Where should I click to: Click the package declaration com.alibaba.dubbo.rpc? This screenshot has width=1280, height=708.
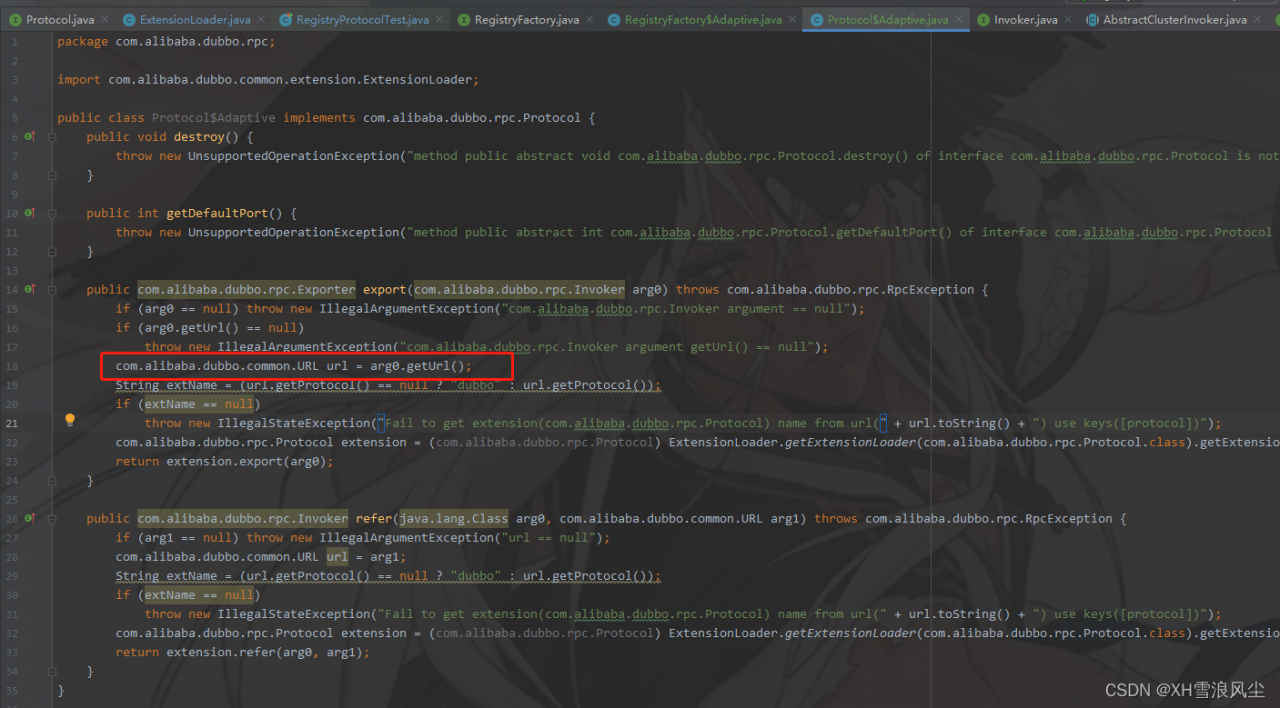(x=191, y=42)
